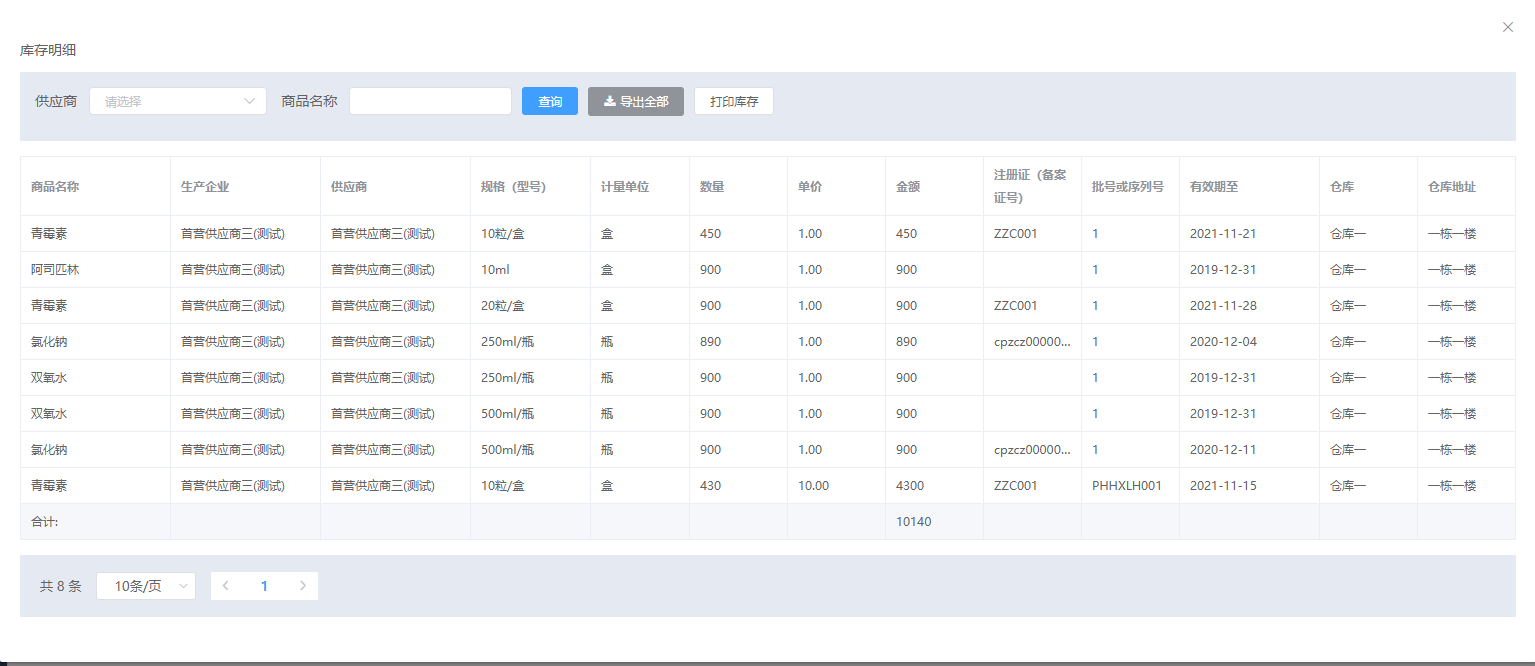This screenshot has width=1535, height=666.
Task: Open the 供应商 supplier dropdown
Action: tap(178, 101)
